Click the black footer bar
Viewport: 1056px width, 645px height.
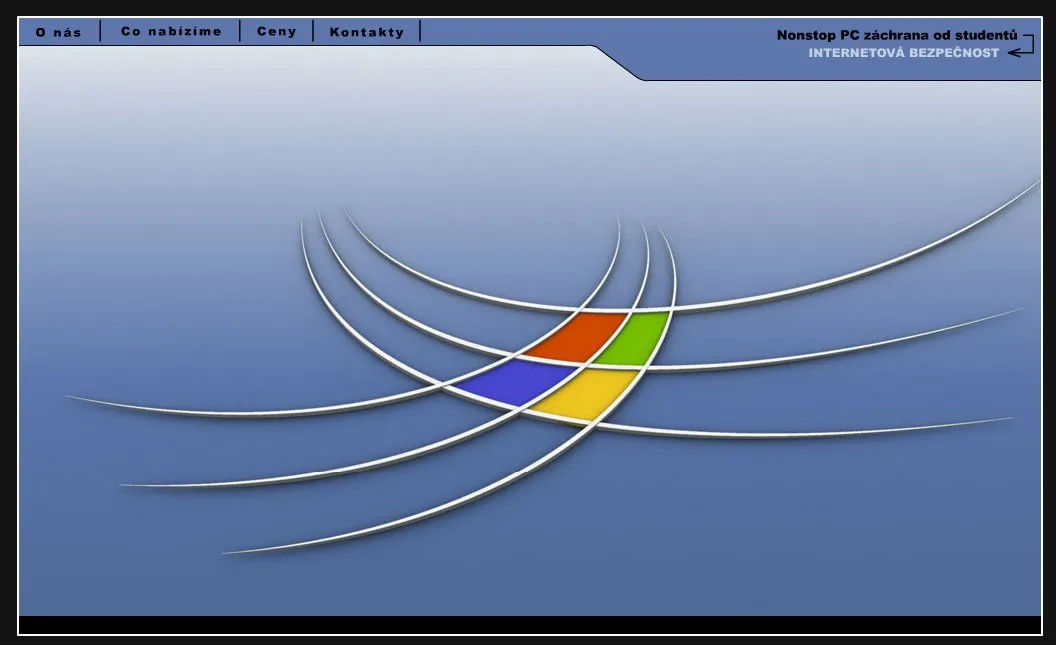click(x=529, y=625)
